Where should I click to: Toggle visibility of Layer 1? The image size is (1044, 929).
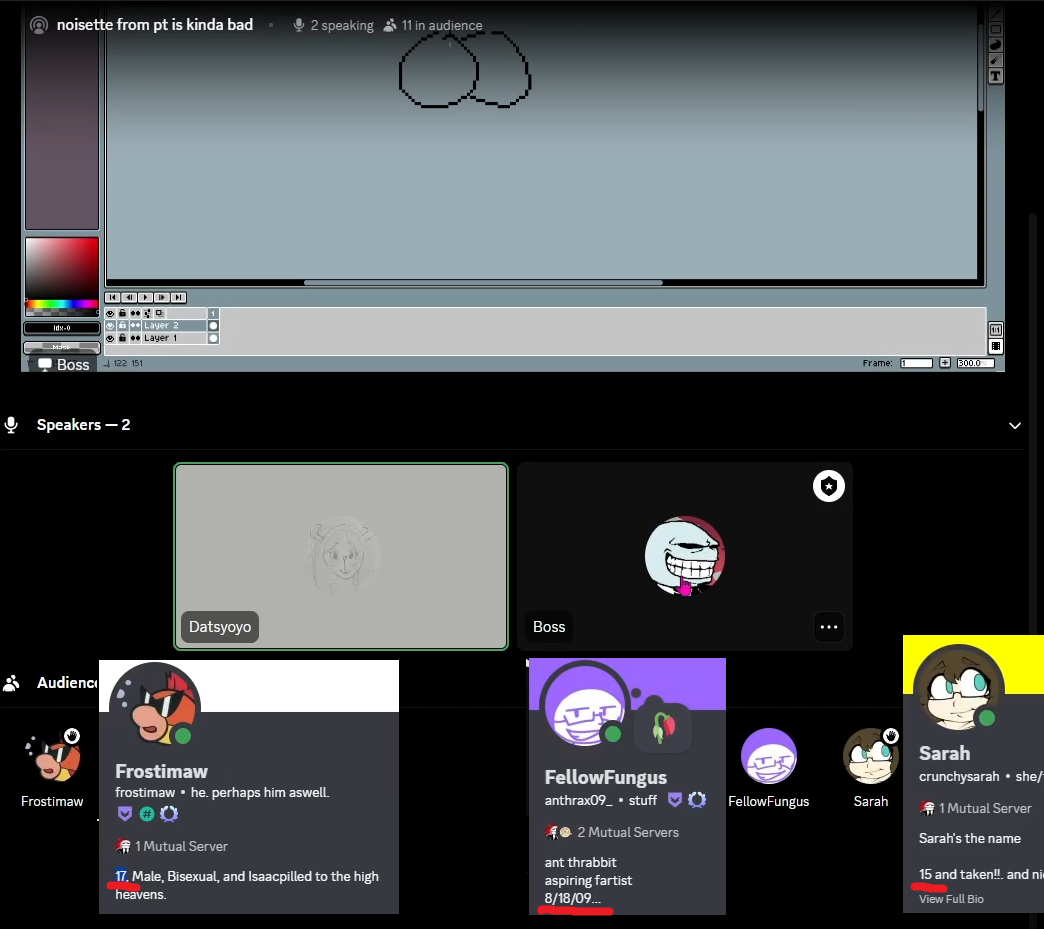point(111,338)
